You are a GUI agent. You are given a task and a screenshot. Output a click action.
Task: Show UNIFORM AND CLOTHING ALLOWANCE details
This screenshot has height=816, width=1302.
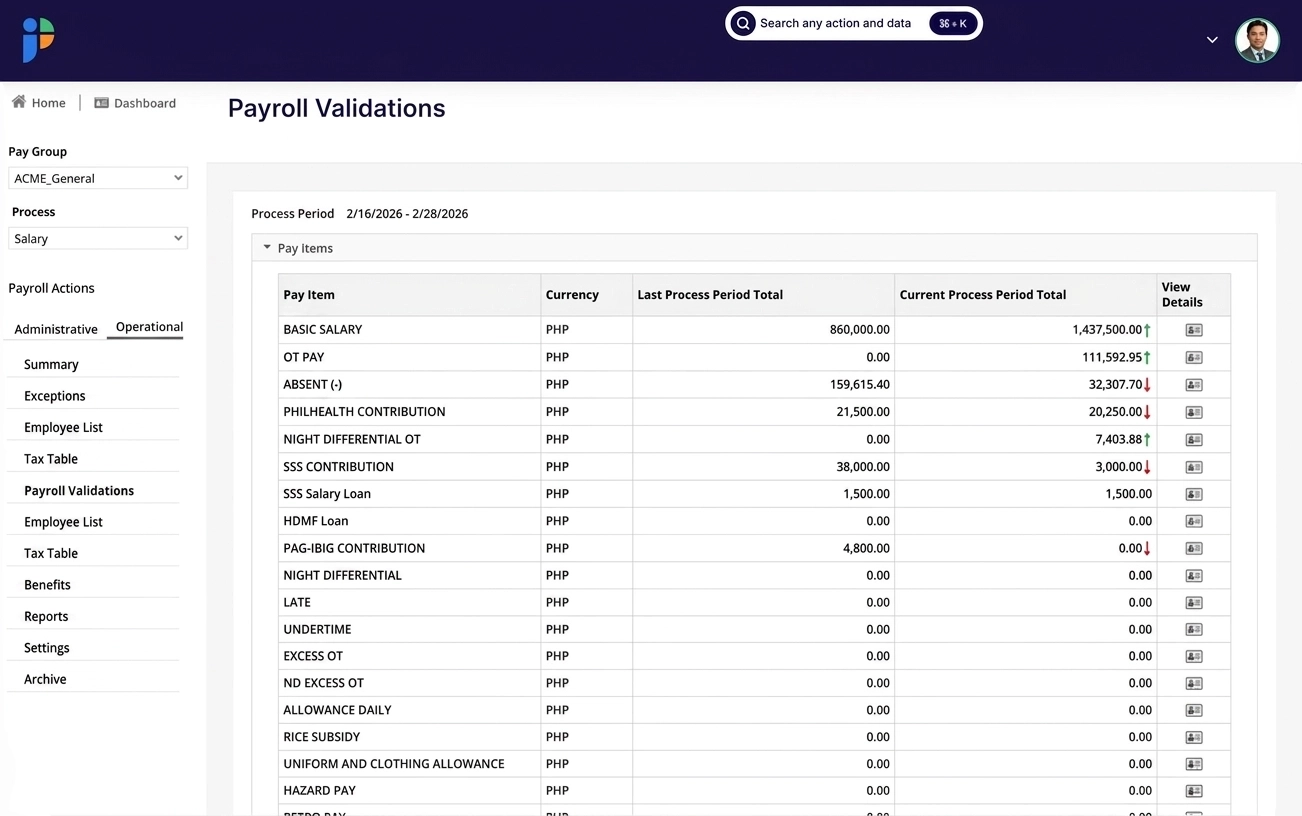click(1193, 764)
